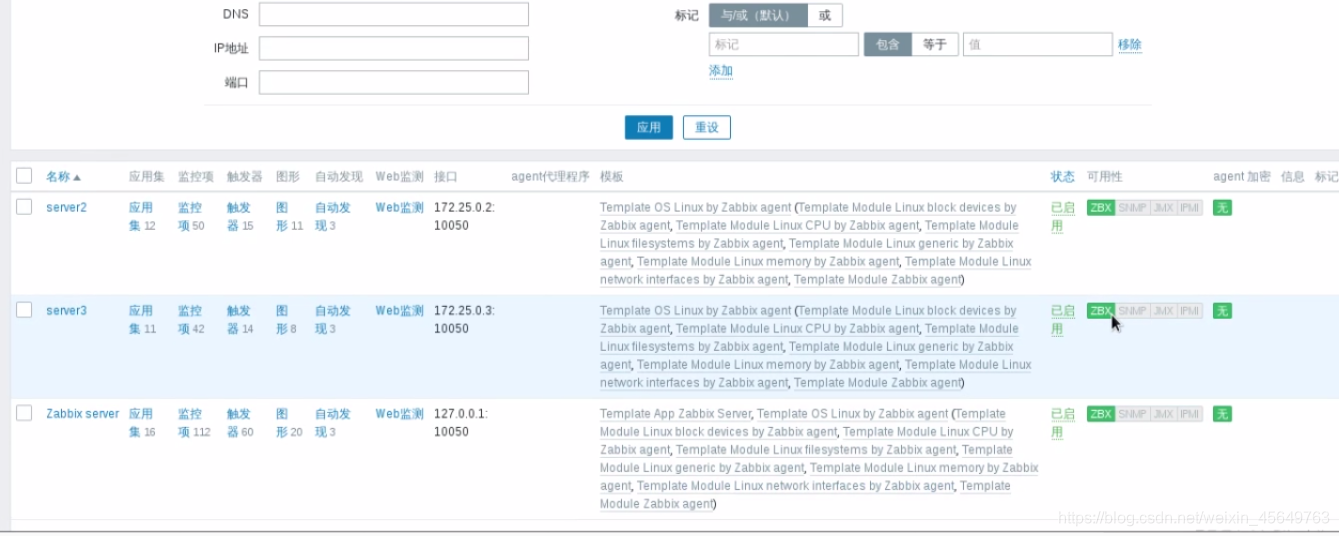1339x536 pixels.
Task: Open 触发器 for Zabbix server
Action: pos(239,422)
